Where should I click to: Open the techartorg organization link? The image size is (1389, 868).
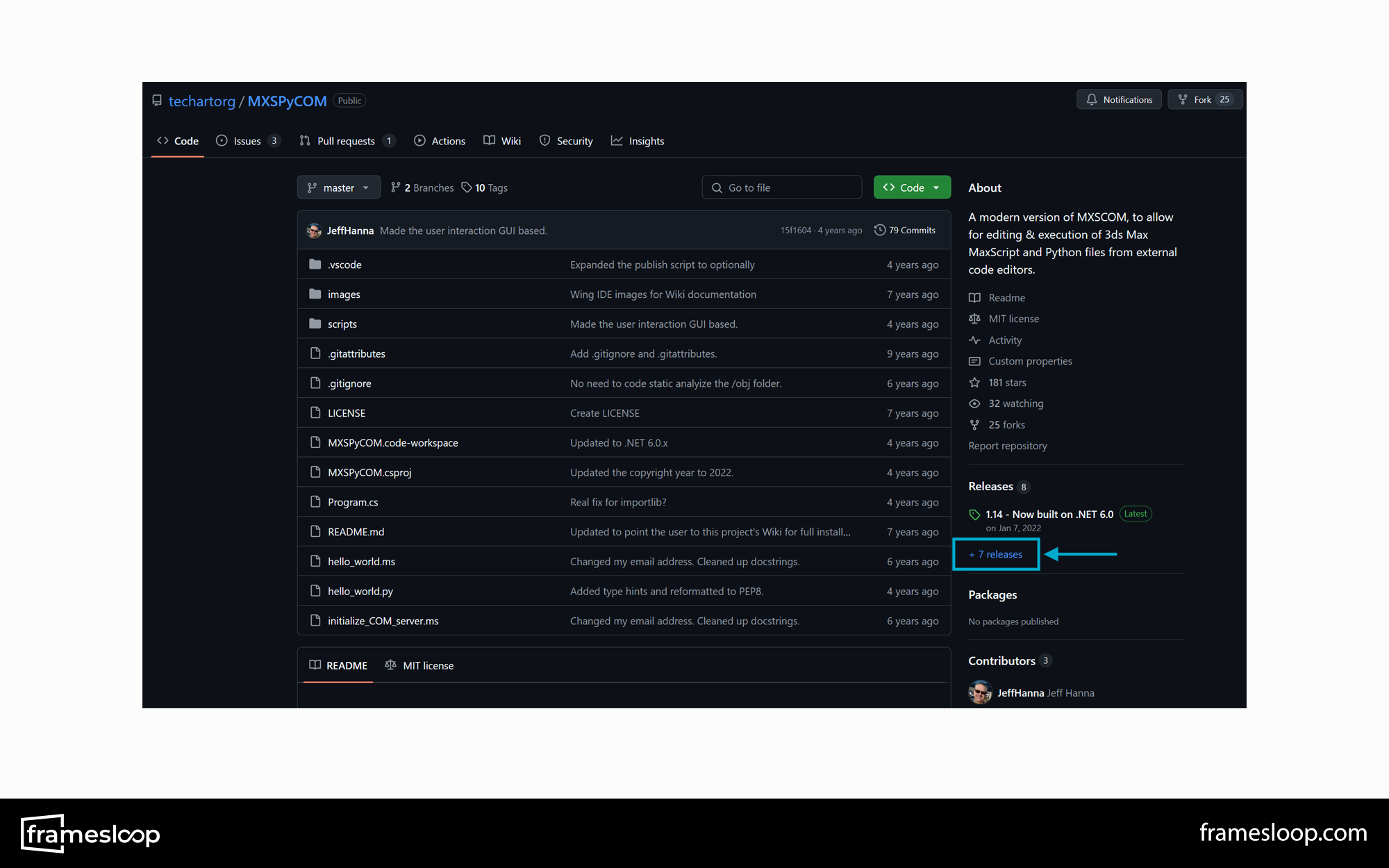[201, 101]
